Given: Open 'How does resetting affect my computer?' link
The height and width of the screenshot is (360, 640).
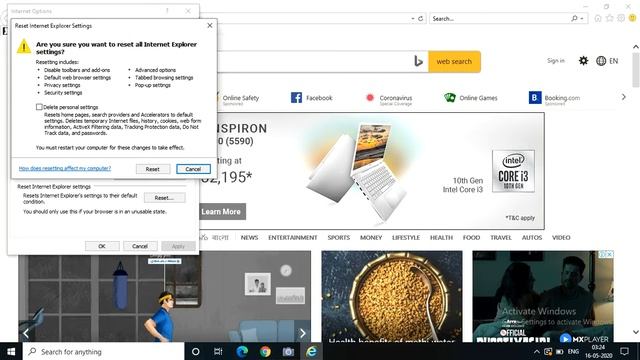Looking at the screenshot, I should (65, 168).
